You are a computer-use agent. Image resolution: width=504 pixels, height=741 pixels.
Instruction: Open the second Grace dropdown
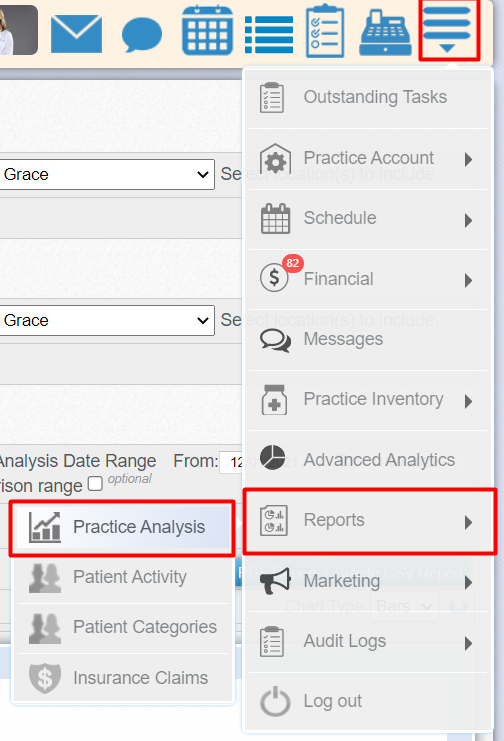coord(107,320)
